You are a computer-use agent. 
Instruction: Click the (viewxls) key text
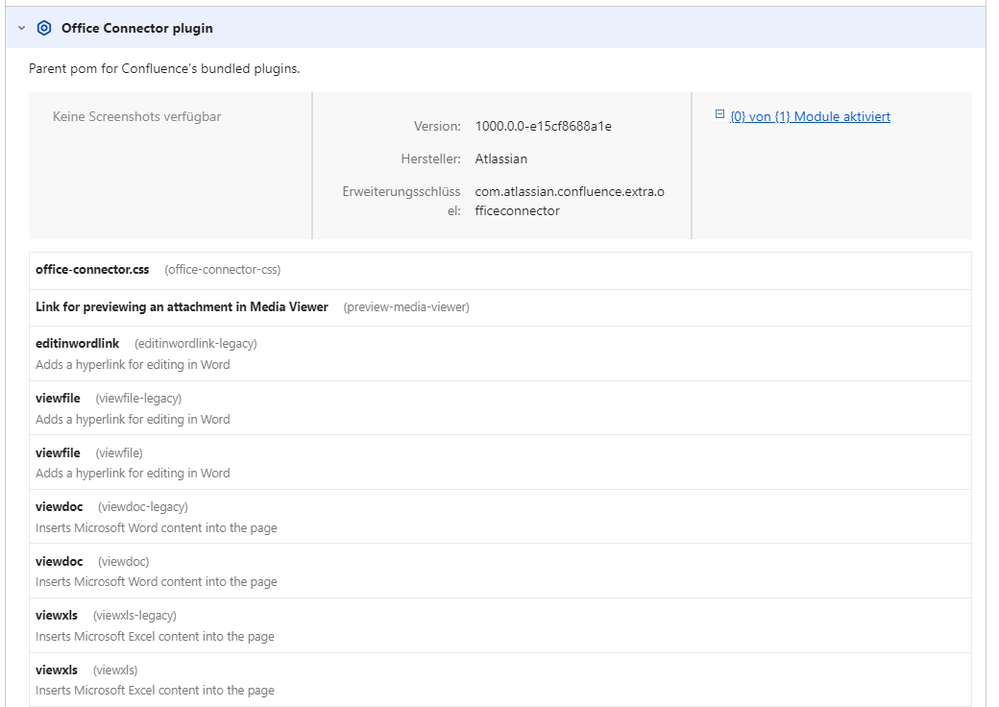point(115,670)
